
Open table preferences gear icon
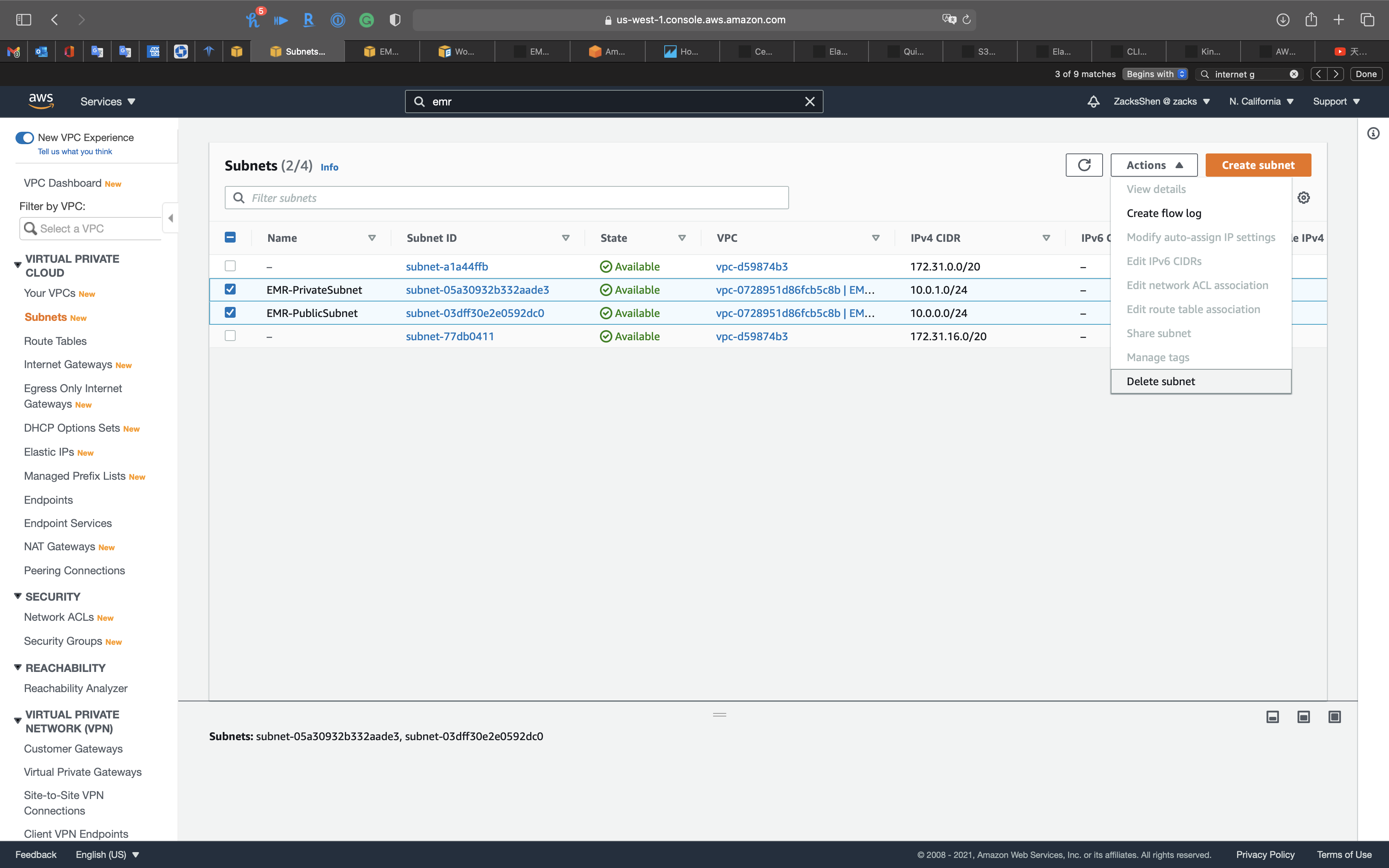click(x=1303, y=198)
